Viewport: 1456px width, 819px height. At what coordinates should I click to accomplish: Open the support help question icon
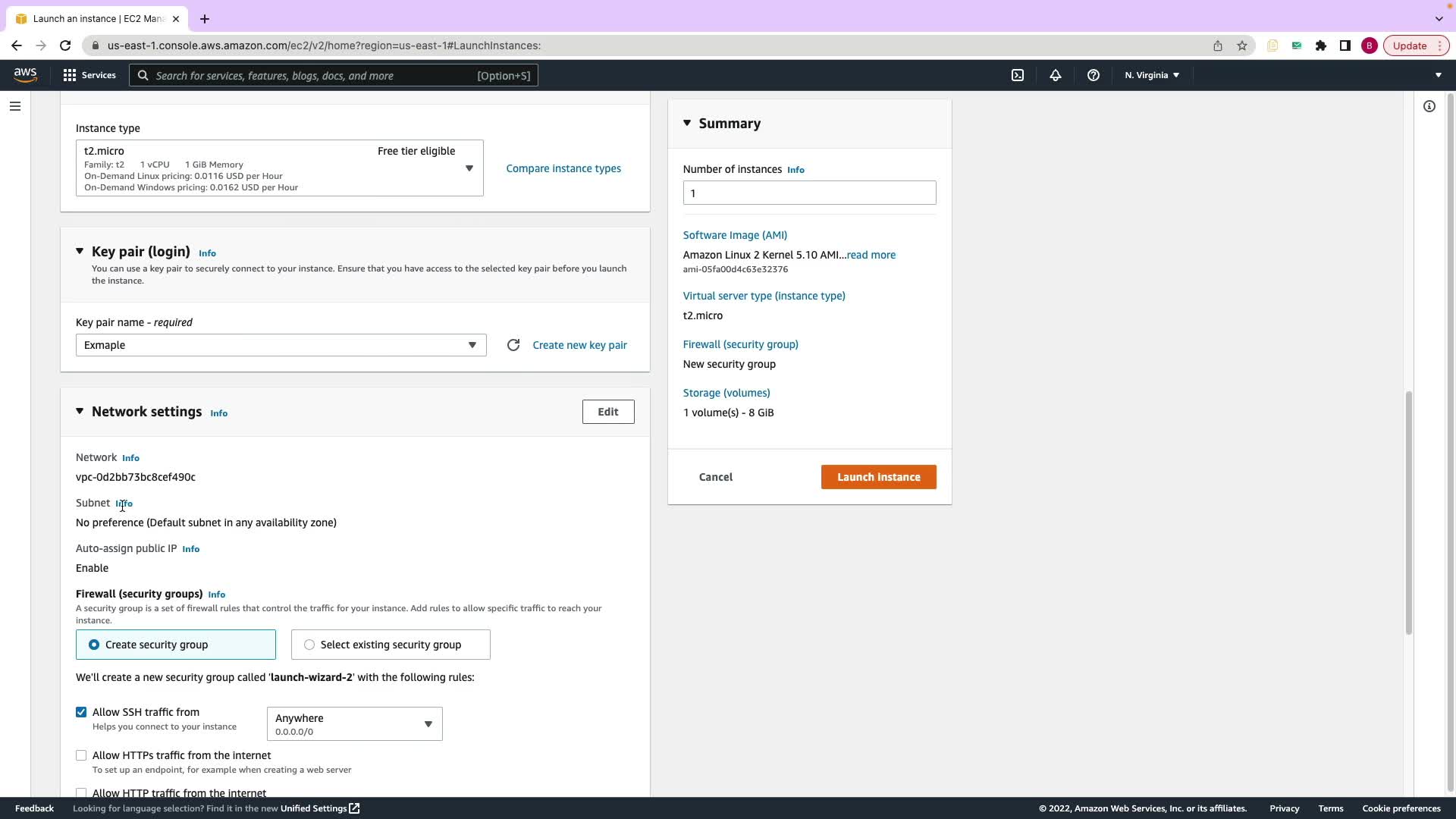point(1093,75)
